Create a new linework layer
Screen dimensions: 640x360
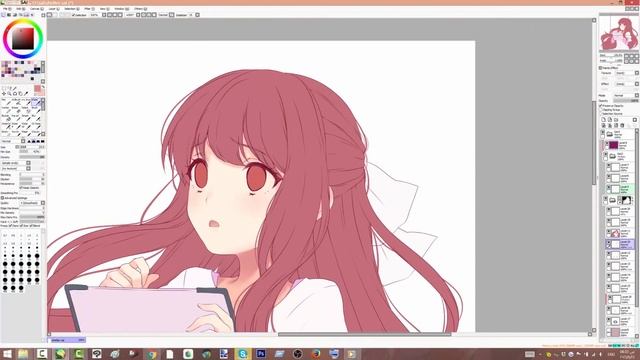point(610,120)
